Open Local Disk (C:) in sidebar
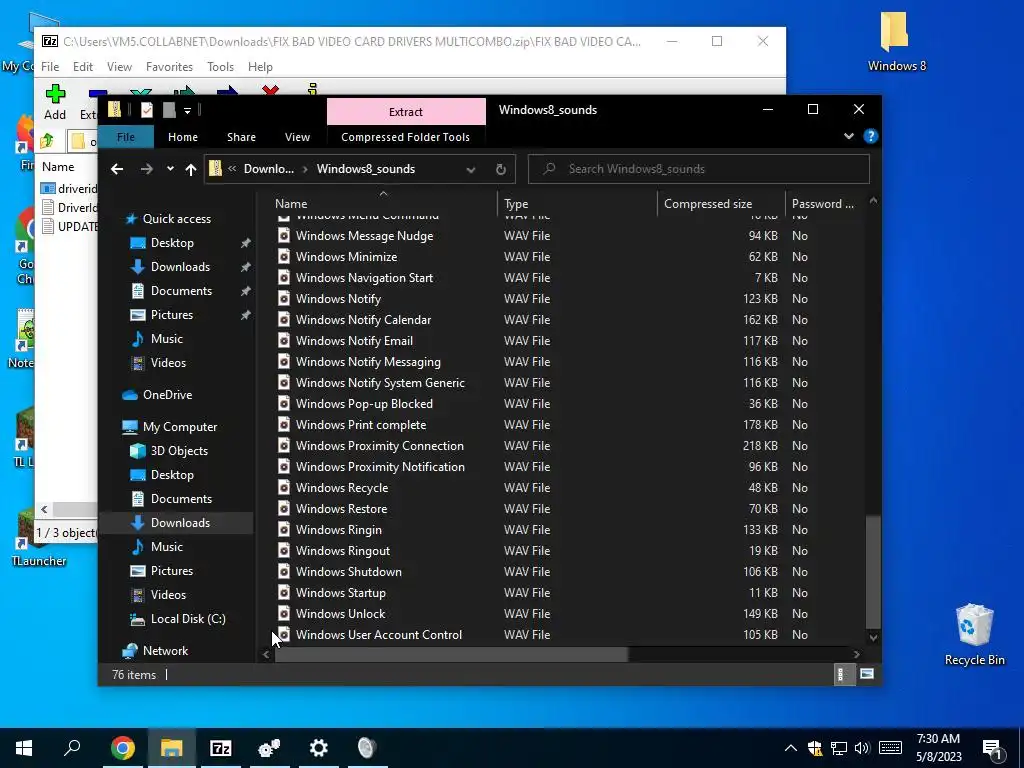This screenshot has width=1024, height=768. (x=188, y=618)
